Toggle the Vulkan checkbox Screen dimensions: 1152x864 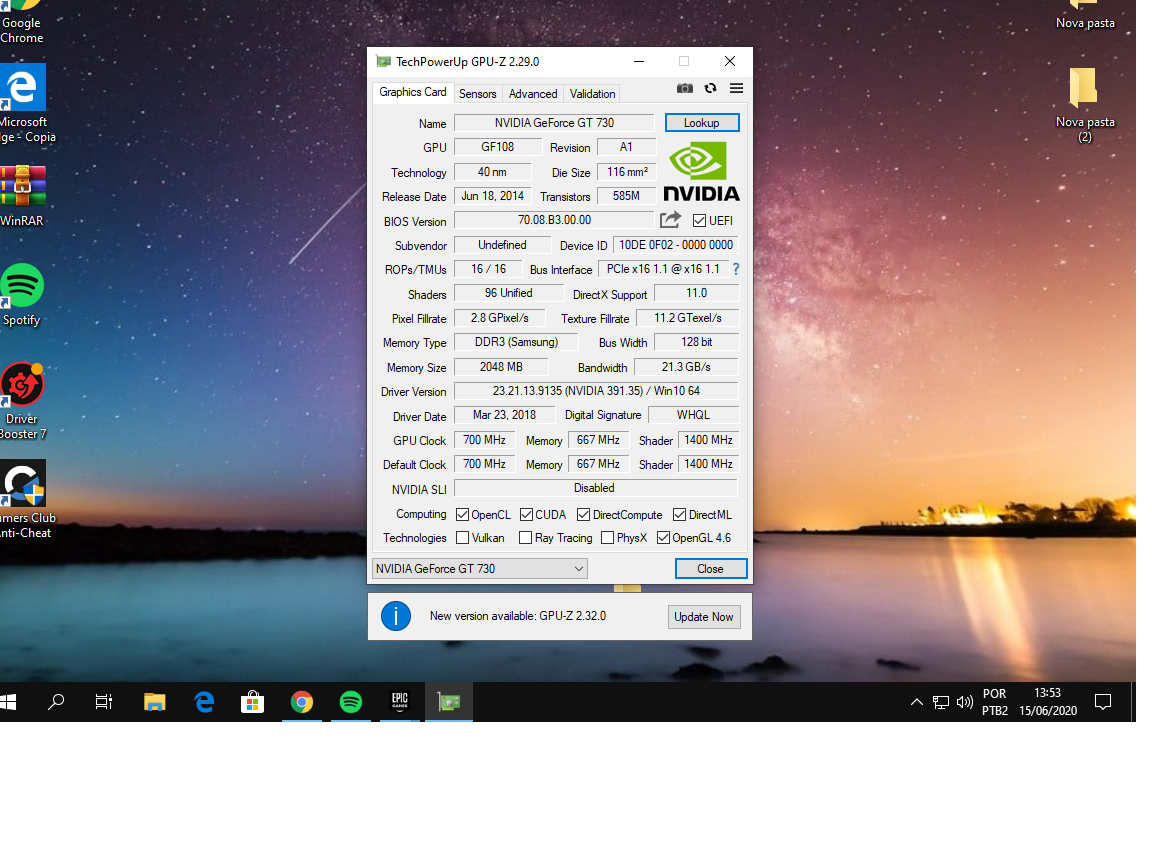tap(462, 538)
